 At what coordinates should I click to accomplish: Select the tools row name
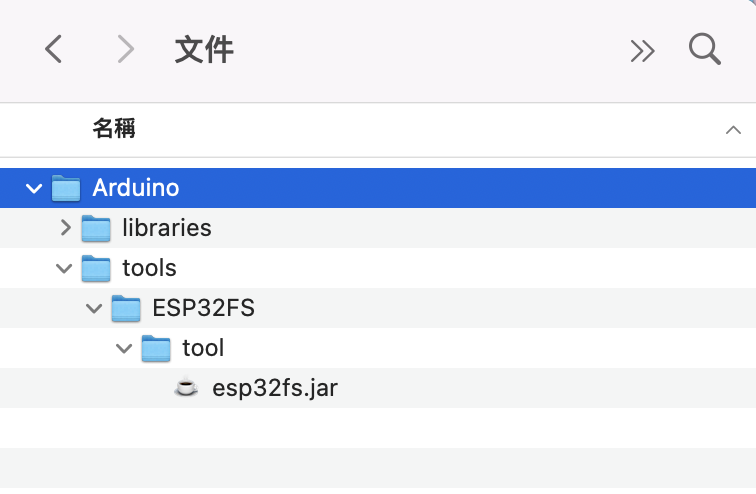click(149, 268)
